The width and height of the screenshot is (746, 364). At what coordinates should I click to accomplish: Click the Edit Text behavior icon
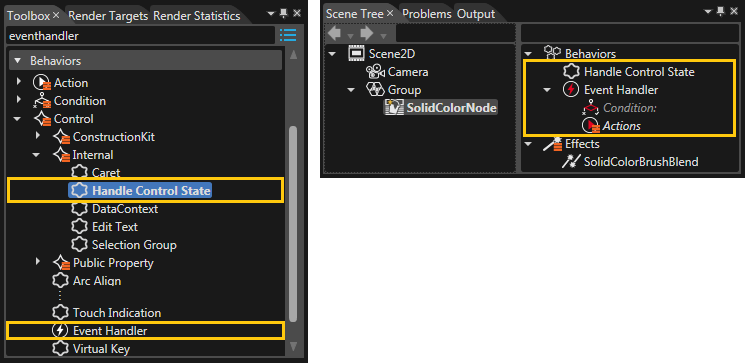(x=80, y=227)
